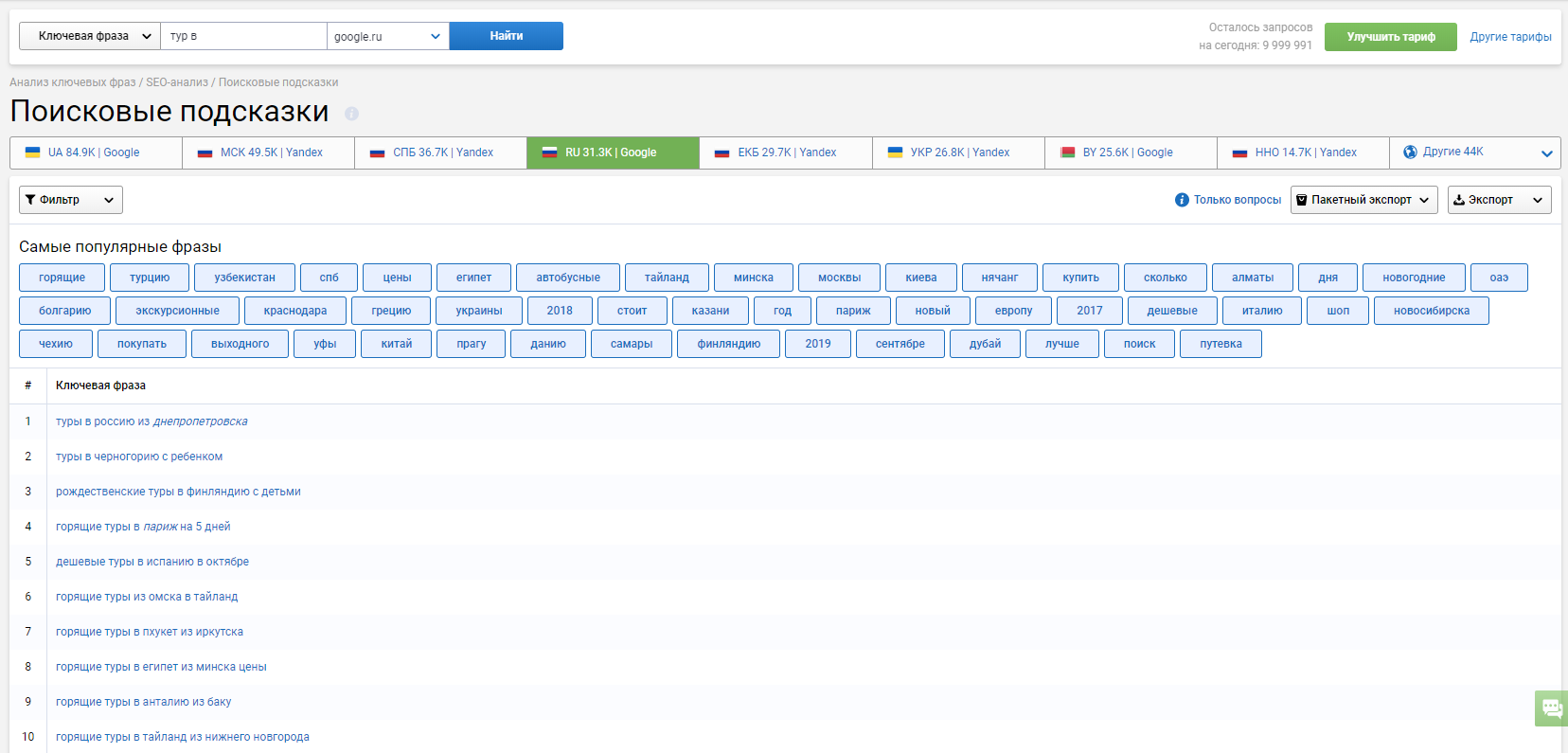Open the live chat support widget

pyautogui.click(x=1551, y=708)
